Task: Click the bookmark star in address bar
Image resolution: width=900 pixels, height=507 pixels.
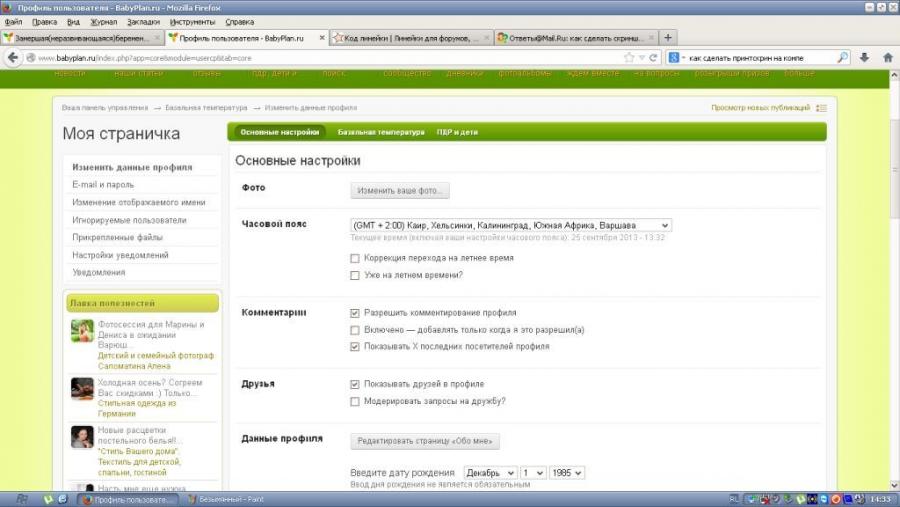Action: 629,57
